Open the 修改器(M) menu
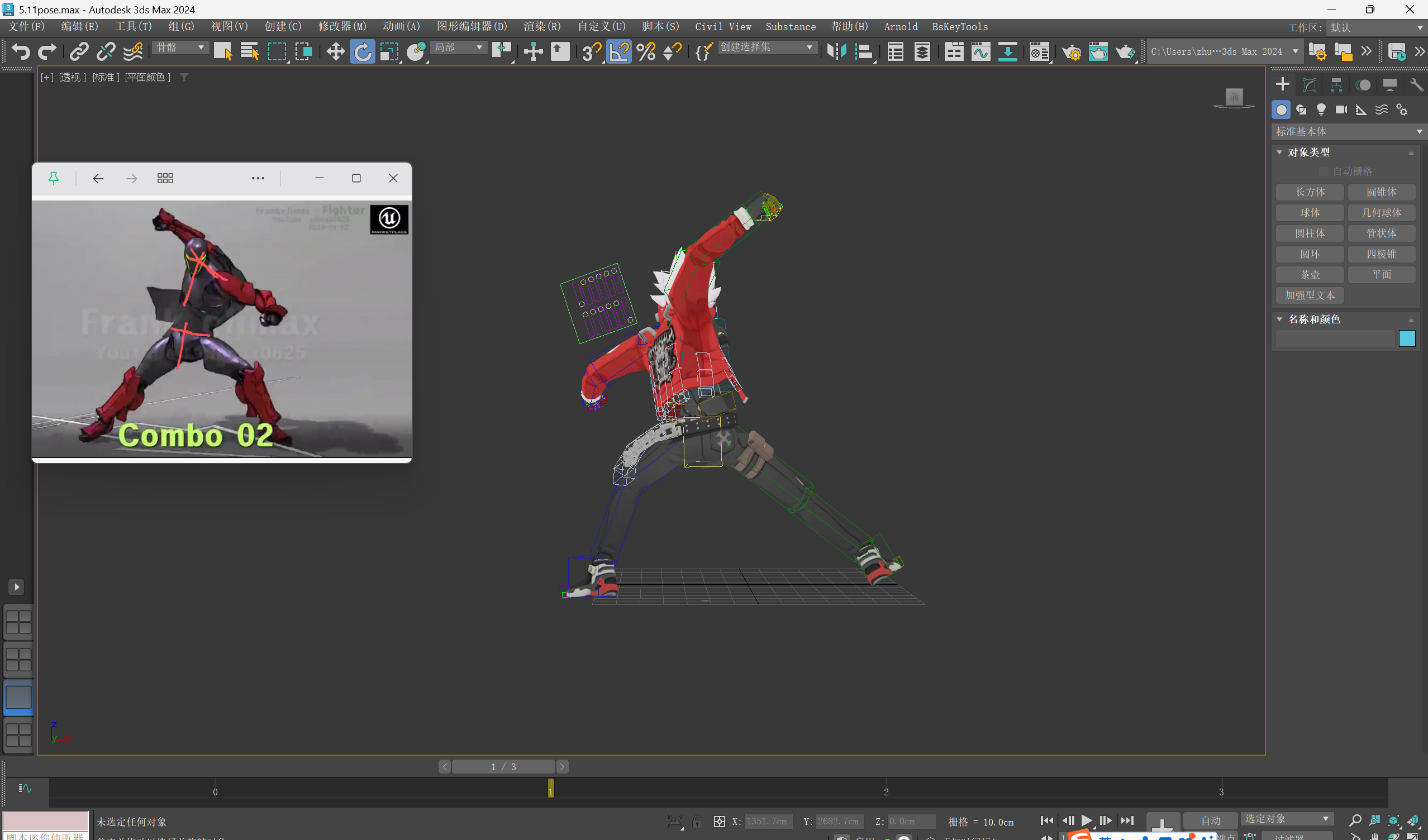 (342, 27)
